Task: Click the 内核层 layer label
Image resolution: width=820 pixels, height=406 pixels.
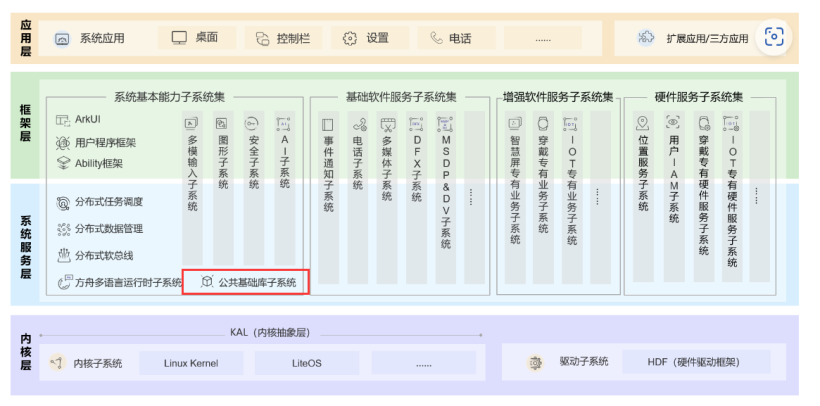Action: point(26,352)
